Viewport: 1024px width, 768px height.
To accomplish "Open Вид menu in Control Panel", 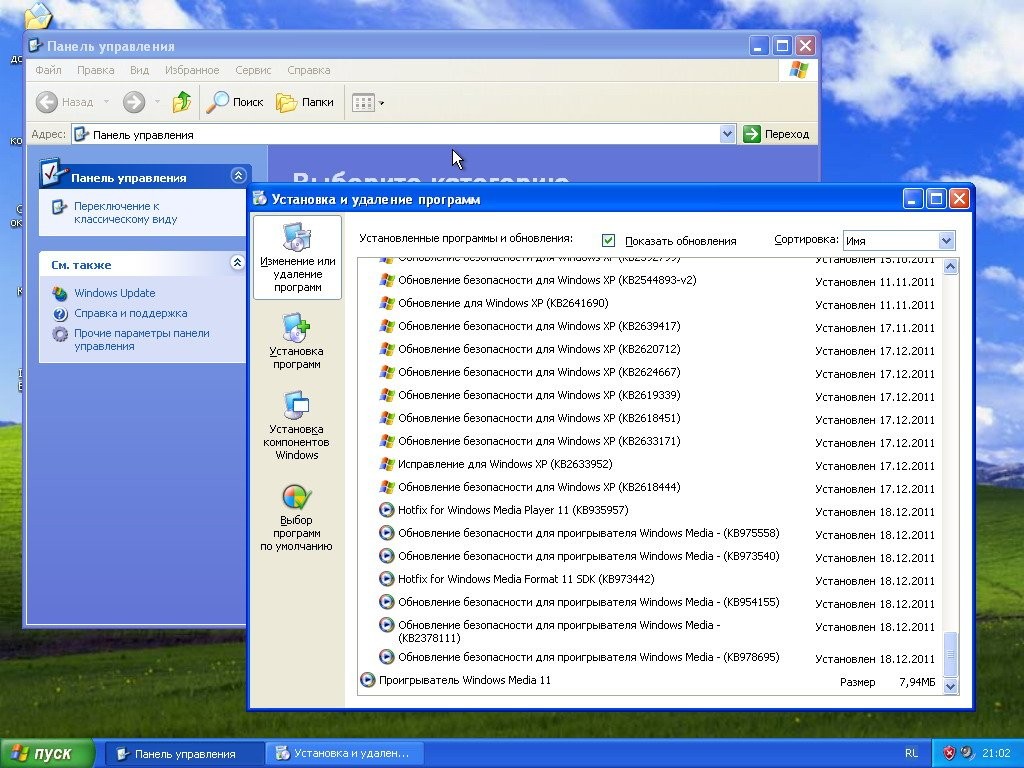I will [139, 70].
